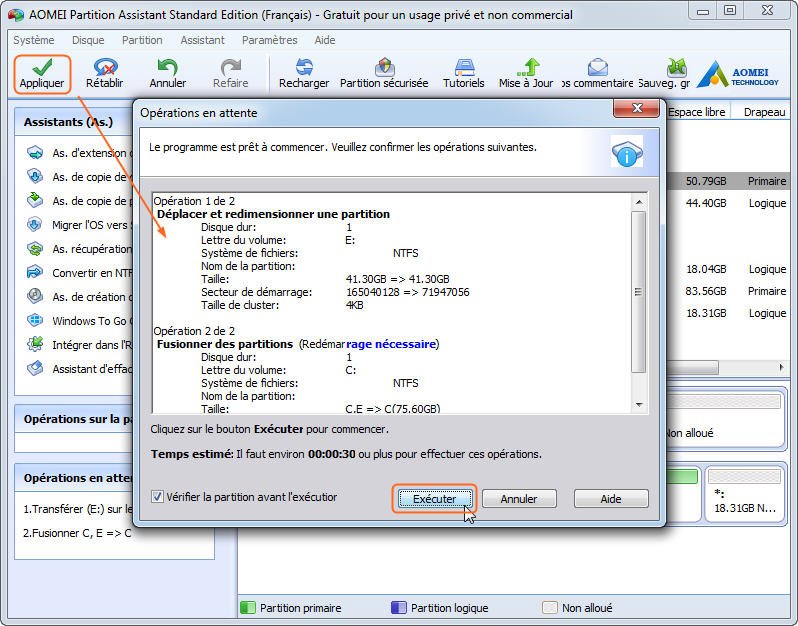Click the 44.40GB Logique table row
798x626 pixels.
[x=728, y=203]
